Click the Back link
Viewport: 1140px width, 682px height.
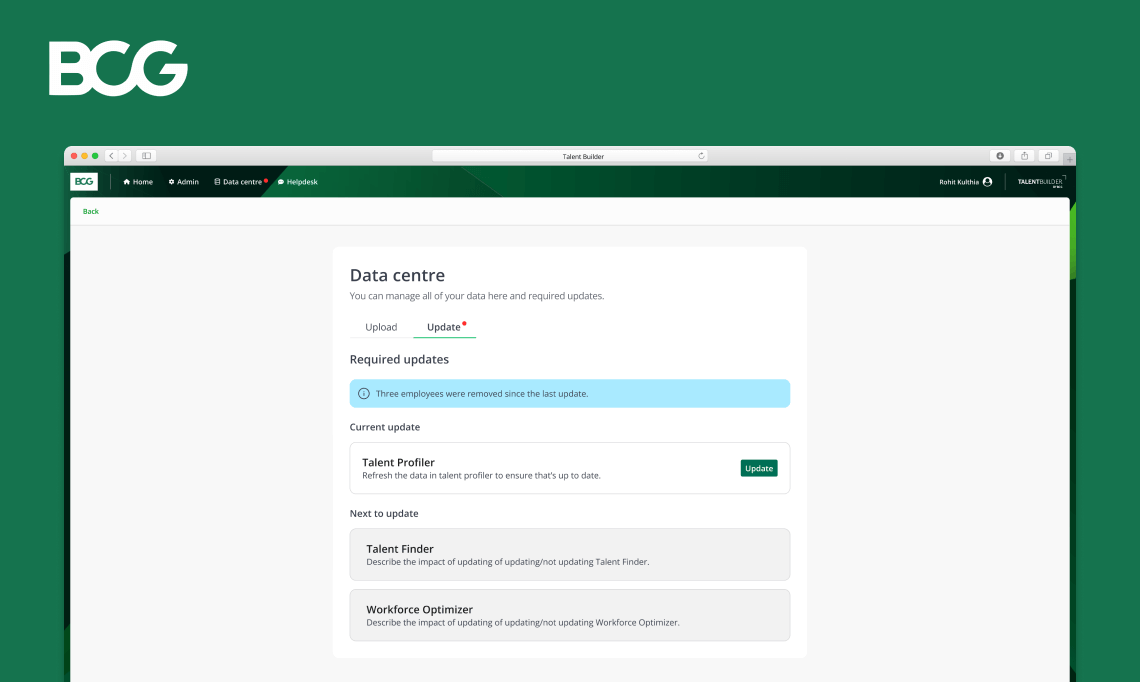coord(91,211)
